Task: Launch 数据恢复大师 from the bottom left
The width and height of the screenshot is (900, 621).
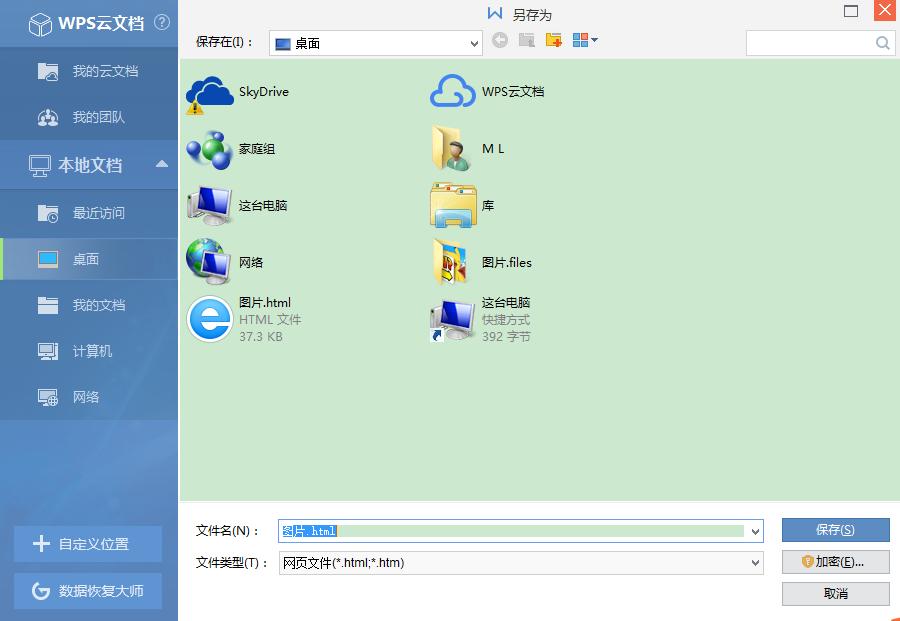Action: click(88, 591)
